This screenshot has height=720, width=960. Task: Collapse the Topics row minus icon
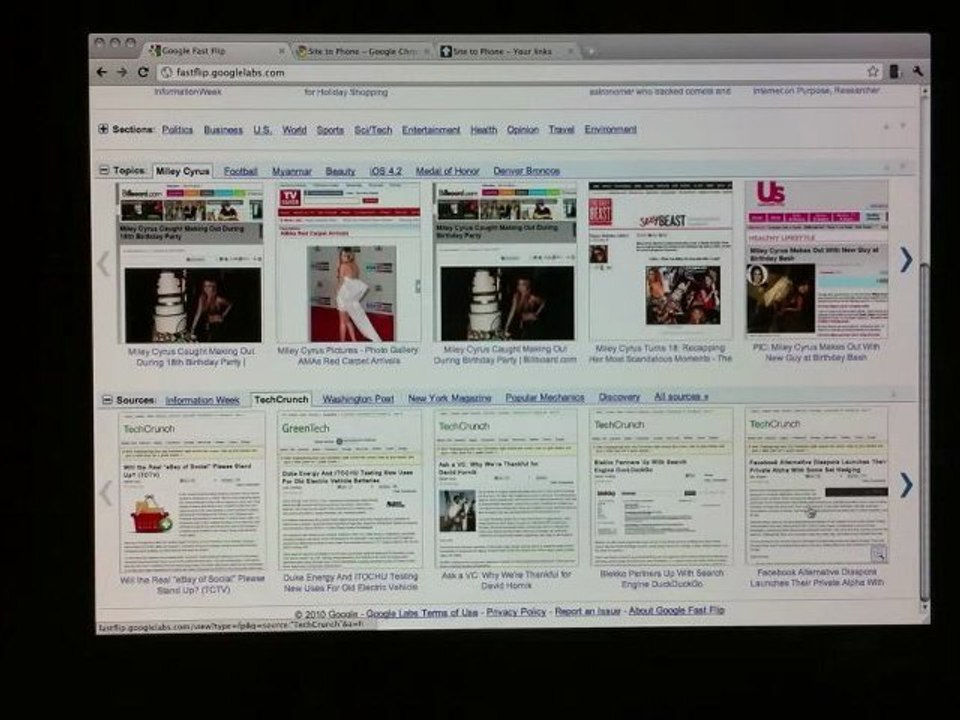point(104,170)
